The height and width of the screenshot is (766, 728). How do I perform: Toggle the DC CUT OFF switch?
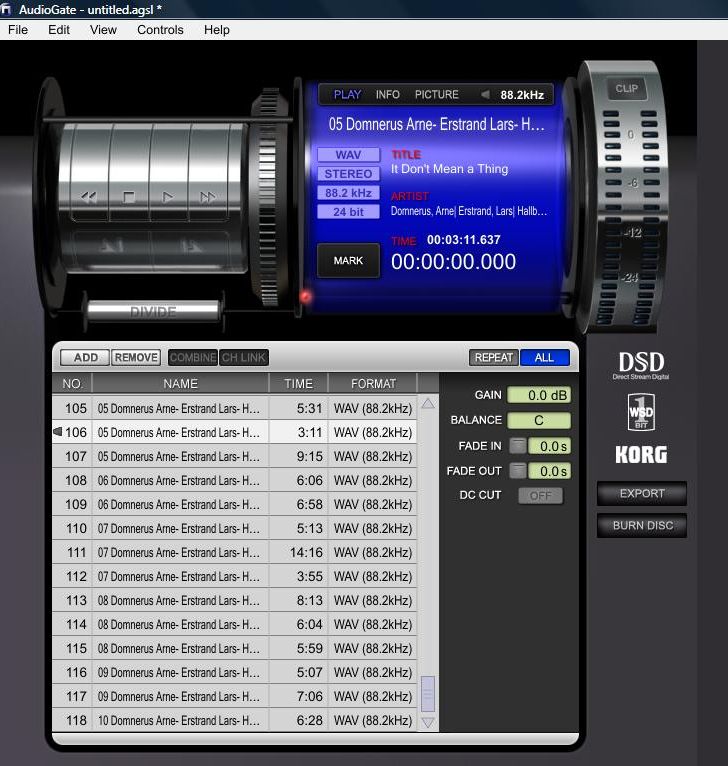tap(540, 496)
